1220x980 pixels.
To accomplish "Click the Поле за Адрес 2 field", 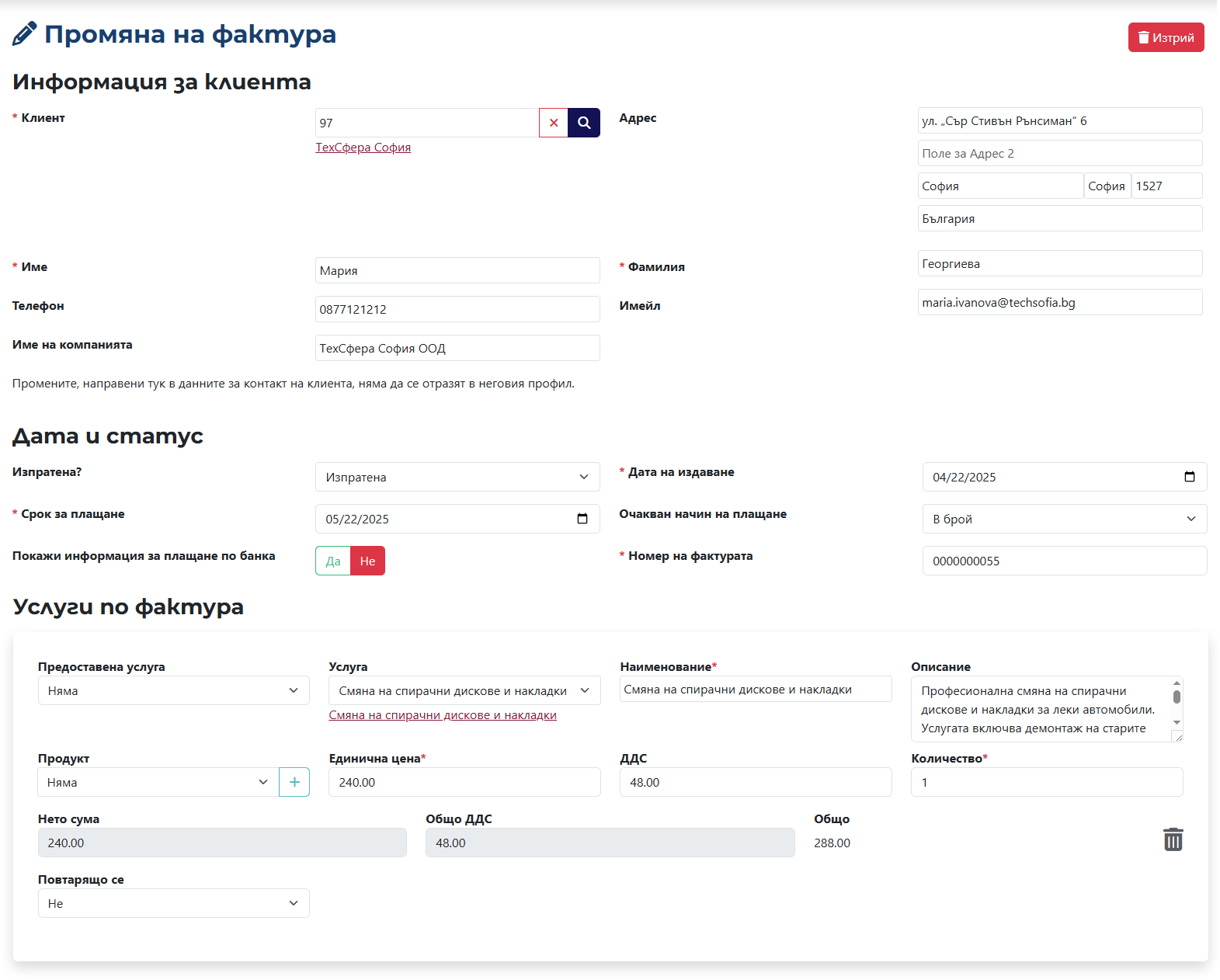I will (1060, 153).
